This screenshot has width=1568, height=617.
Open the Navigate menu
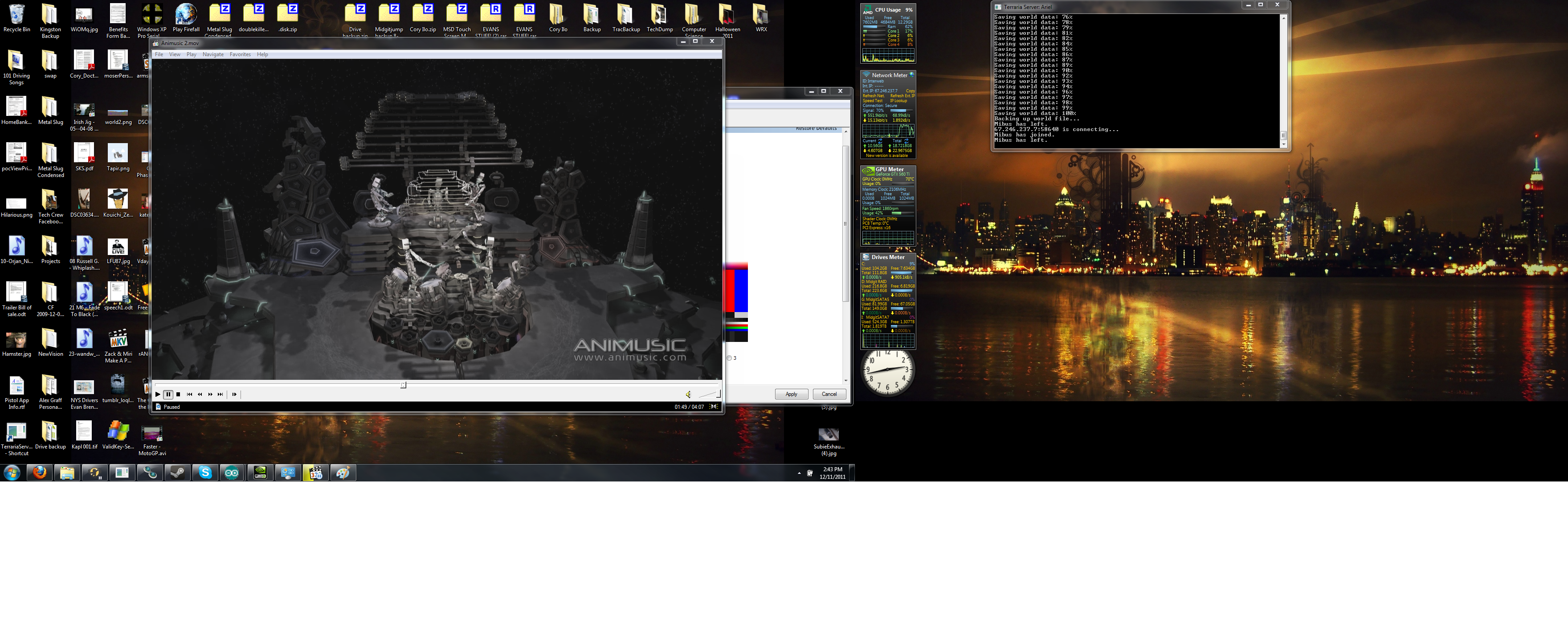213,54
